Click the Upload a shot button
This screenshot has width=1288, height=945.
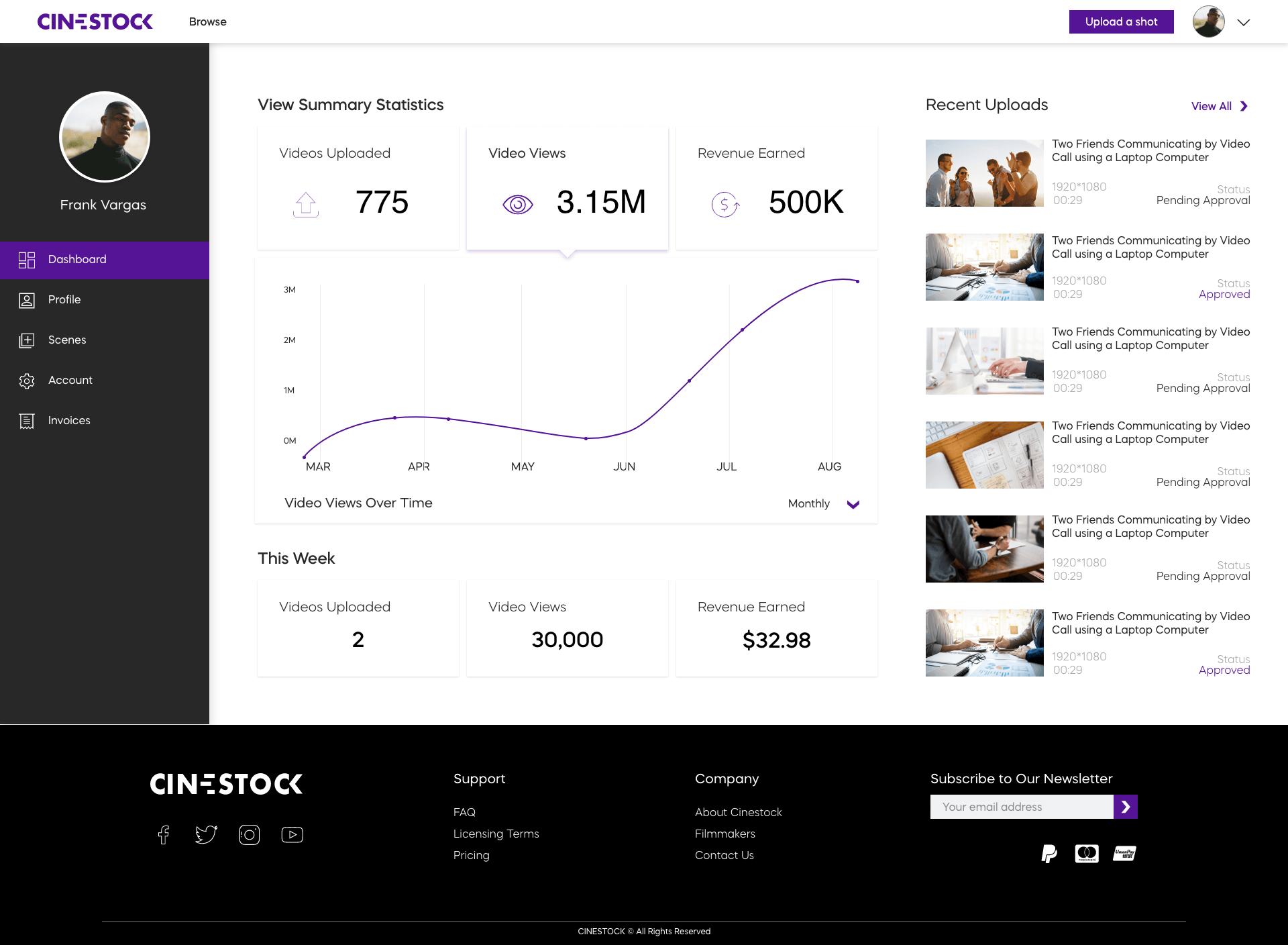click(1121, 21)
